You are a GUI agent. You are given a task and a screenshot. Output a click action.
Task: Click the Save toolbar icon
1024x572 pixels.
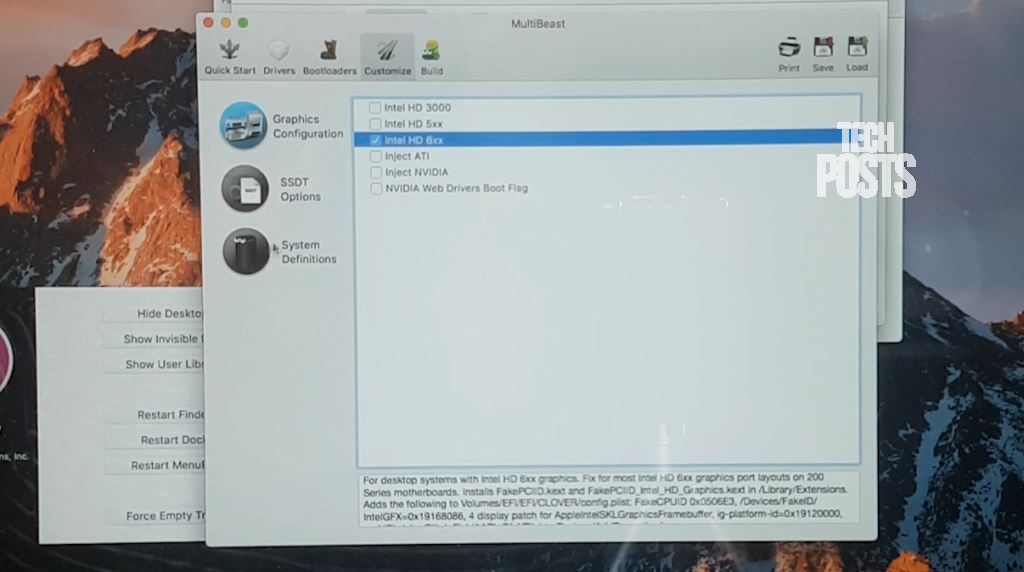[823, 54]
